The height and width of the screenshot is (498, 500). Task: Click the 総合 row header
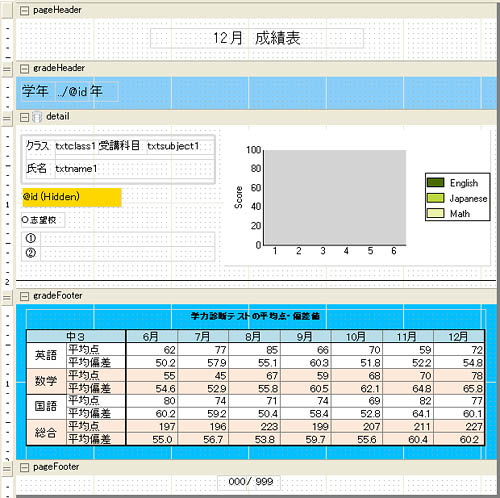pyautogui.click(x=46, y=432)
